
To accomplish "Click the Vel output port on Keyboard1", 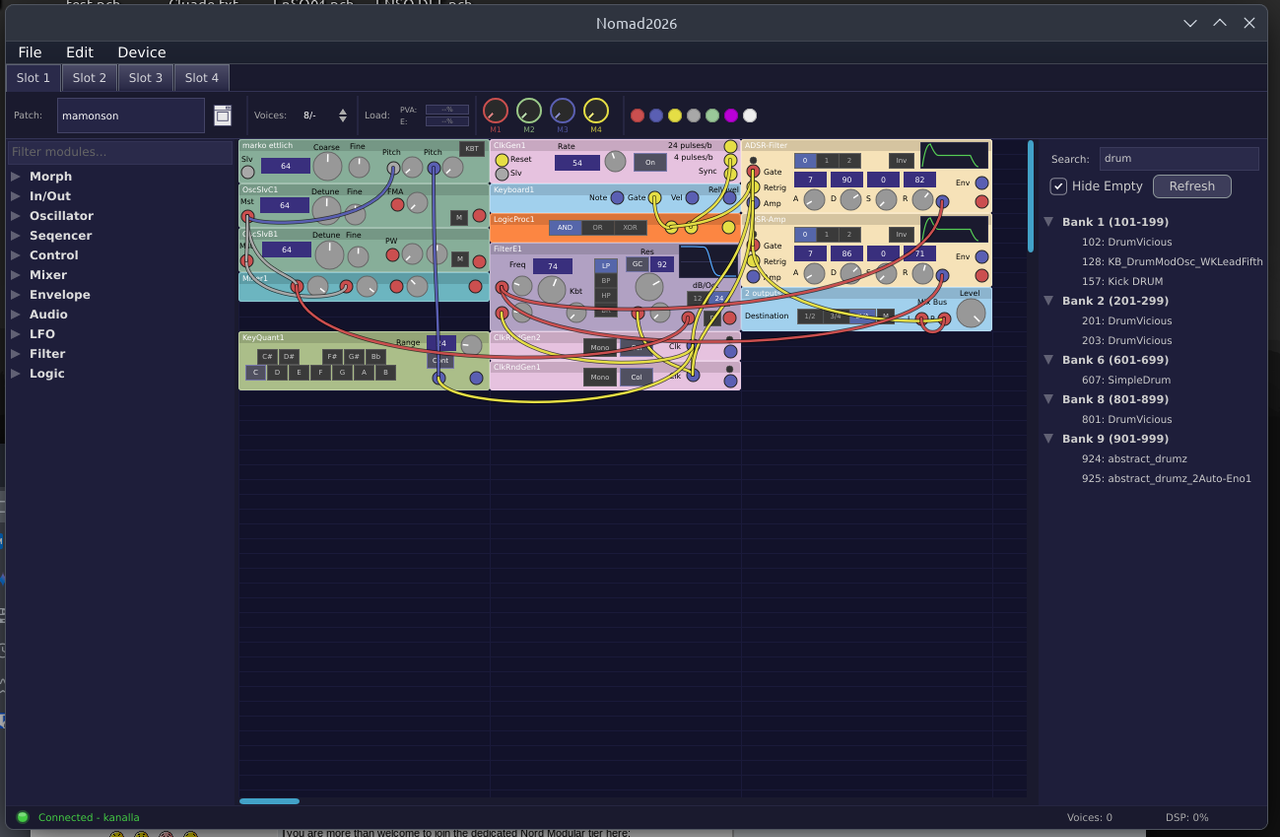I will 690,198.
